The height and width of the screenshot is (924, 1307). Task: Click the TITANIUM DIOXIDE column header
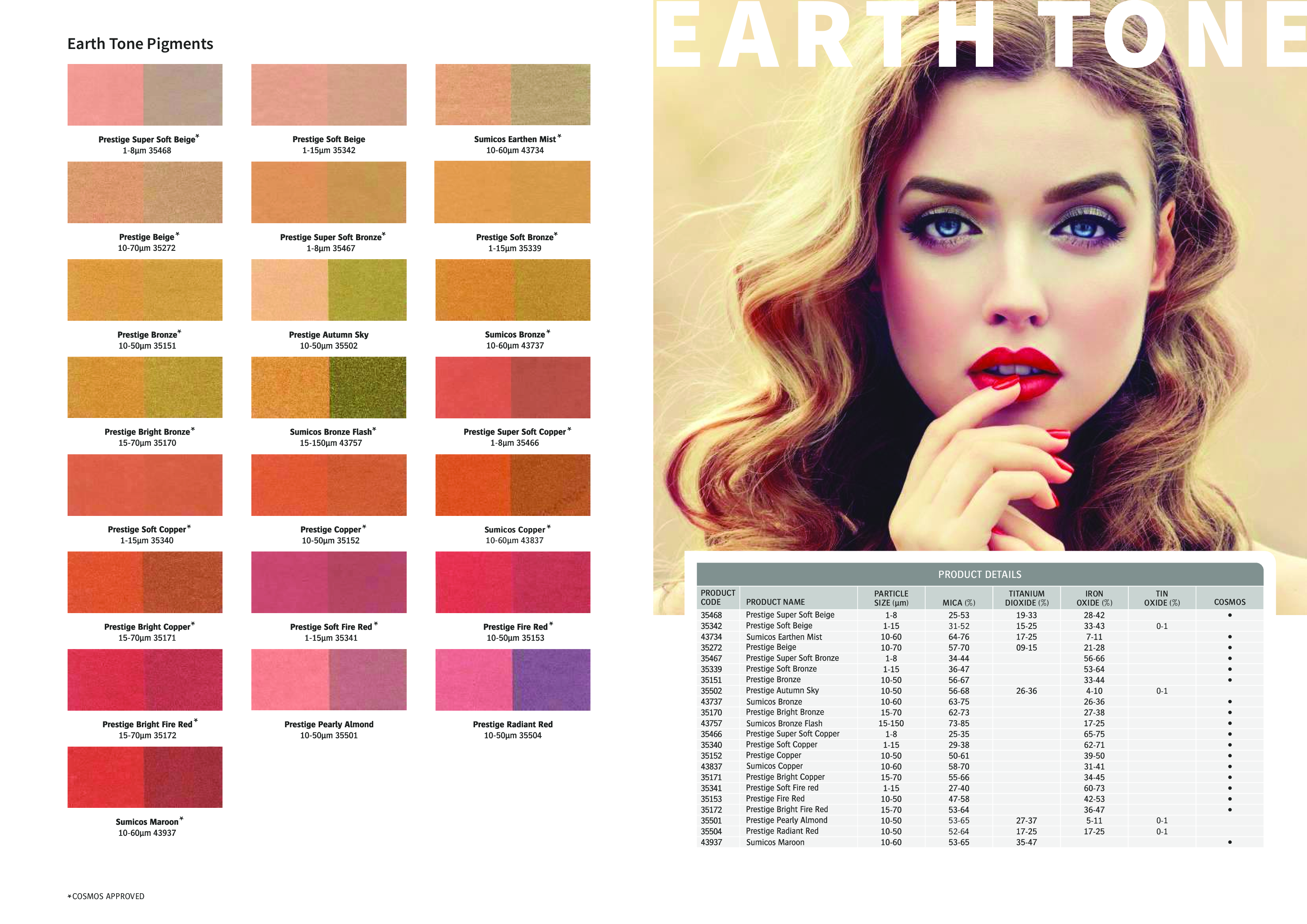click(x=1026, y=598)
